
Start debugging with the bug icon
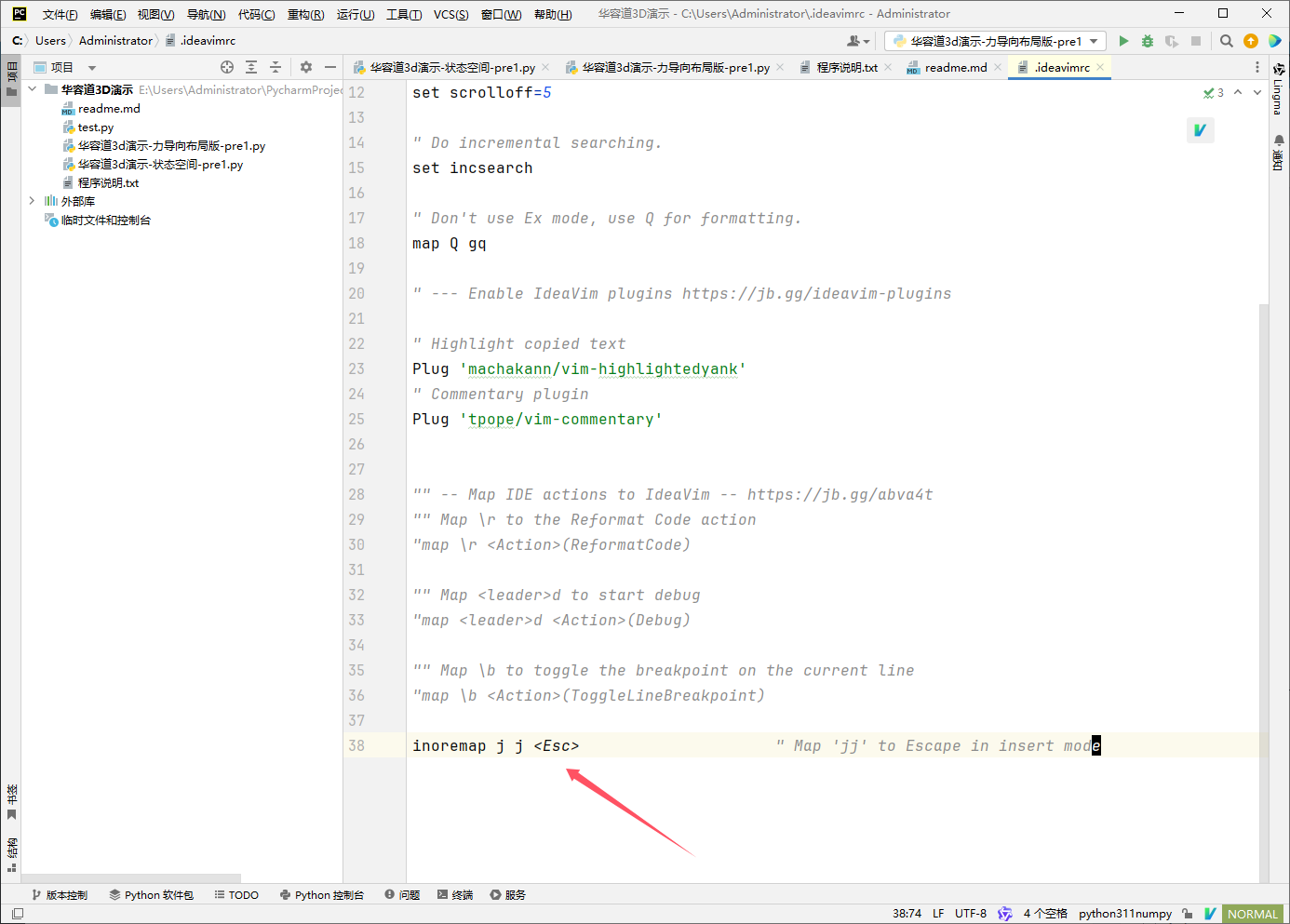[1148, 41]
